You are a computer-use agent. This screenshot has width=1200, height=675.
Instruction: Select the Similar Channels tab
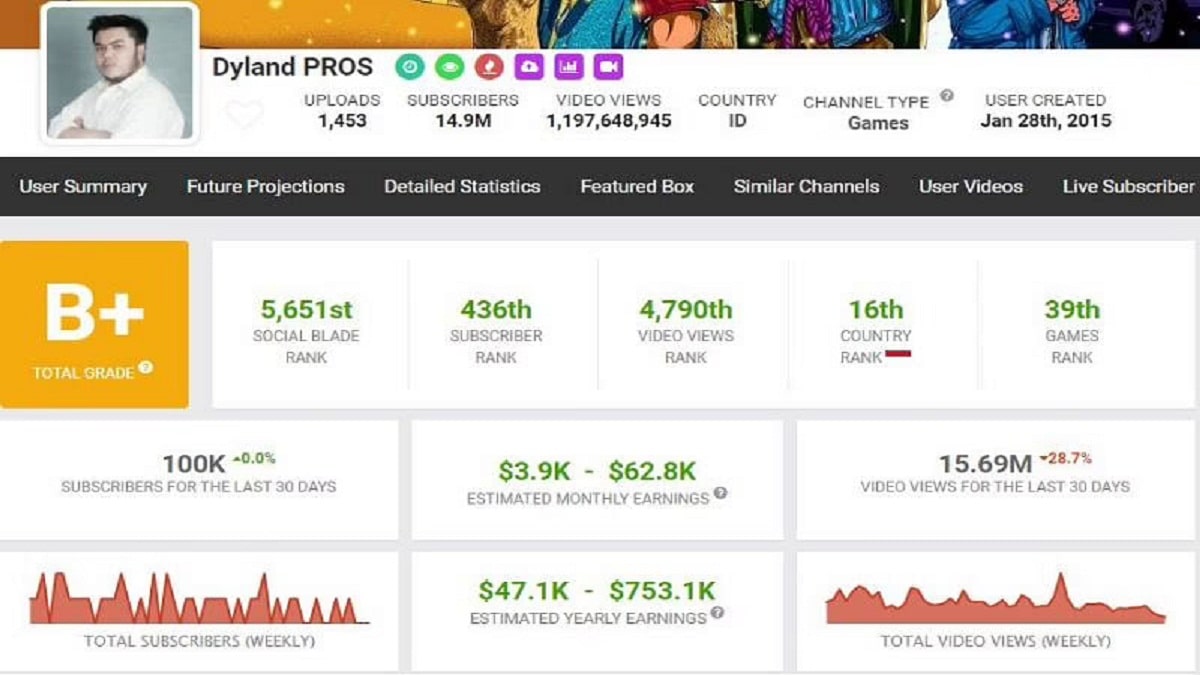(807, 187)
